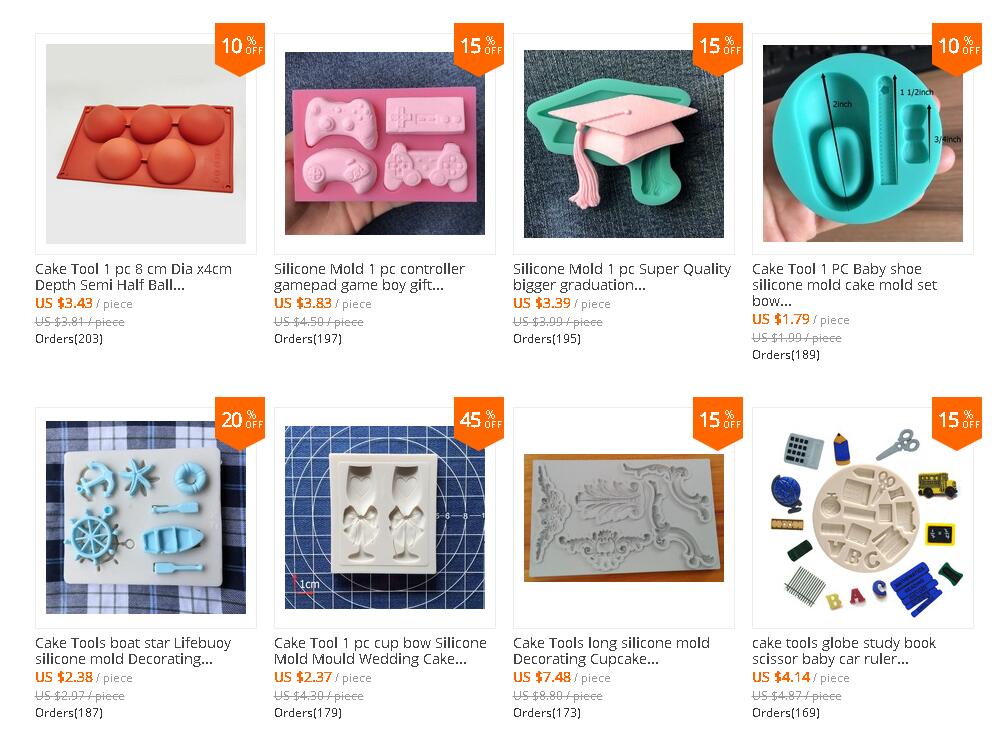
Task: Open the Baby shoe silicone mold title link
Action: tap(844, 285)
